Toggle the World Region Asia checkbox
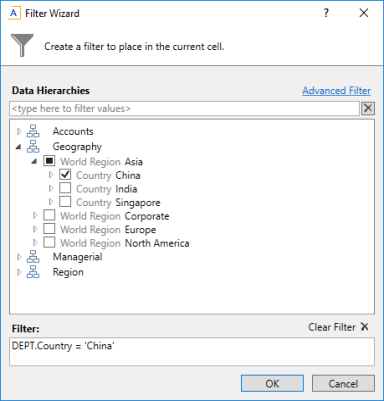Screen dimensions: 384x401 tap(49, 161)
